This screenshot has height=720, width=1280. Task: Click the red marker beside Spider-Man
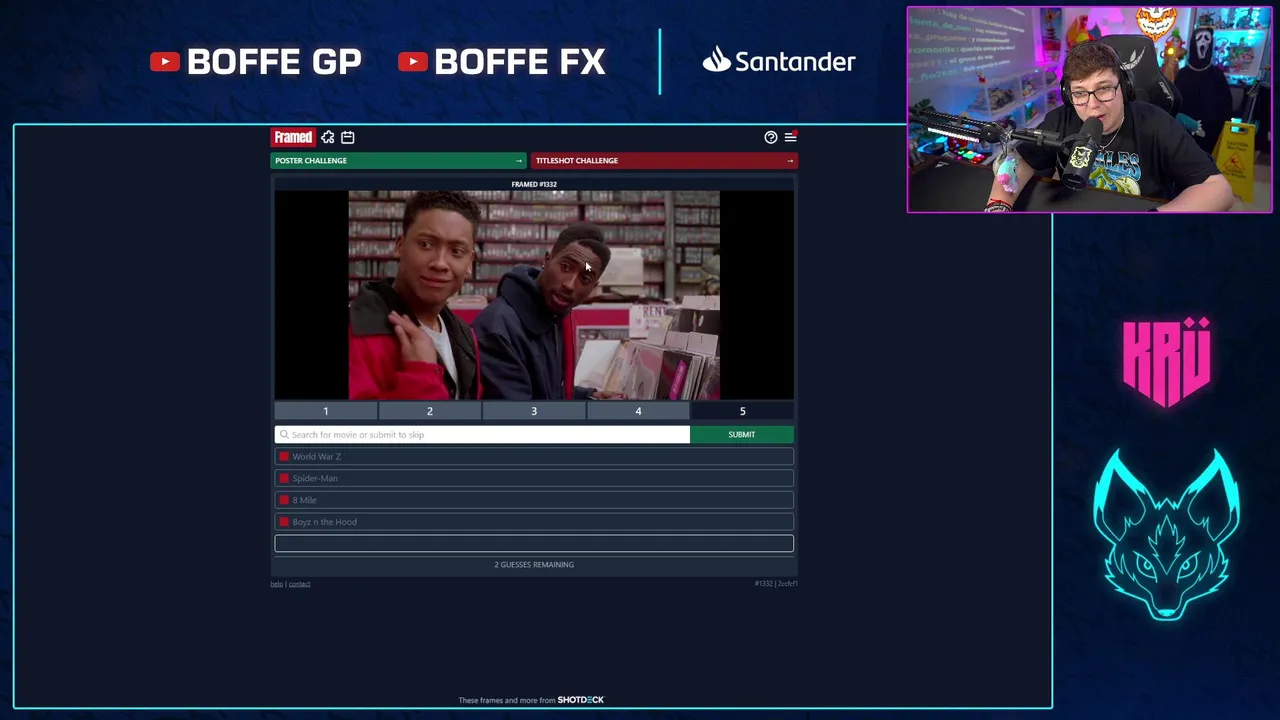coord(284,478)
